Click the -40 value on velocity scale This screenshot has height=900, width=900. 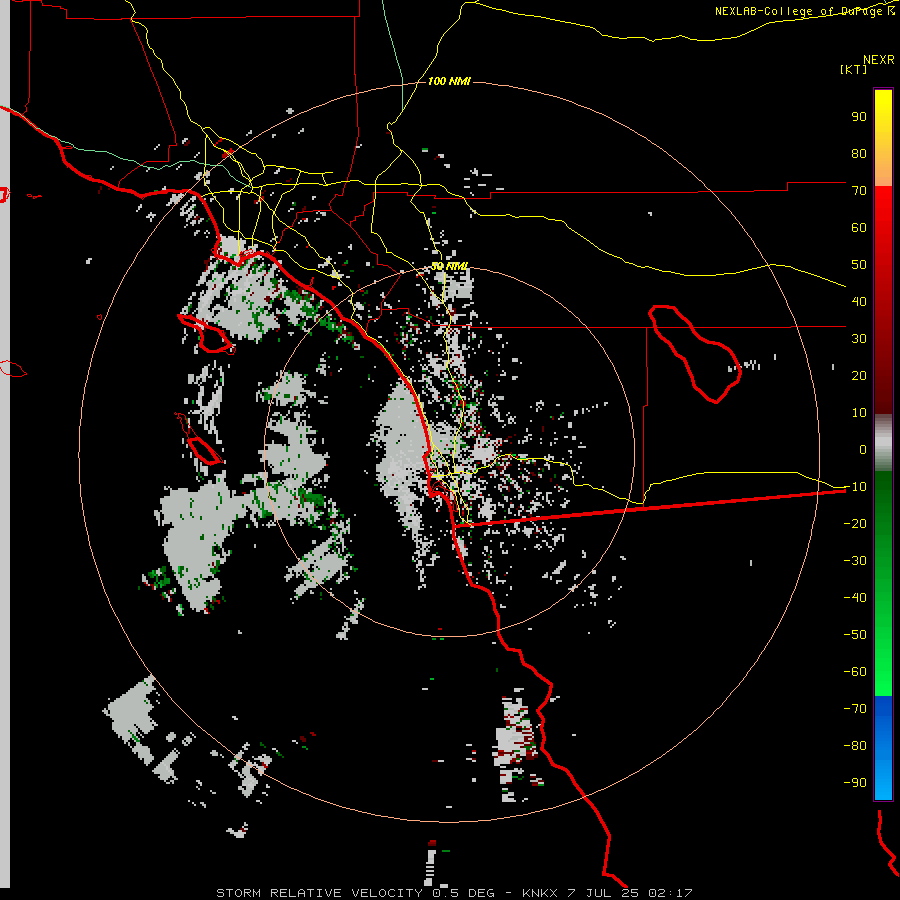coord(855,598)
